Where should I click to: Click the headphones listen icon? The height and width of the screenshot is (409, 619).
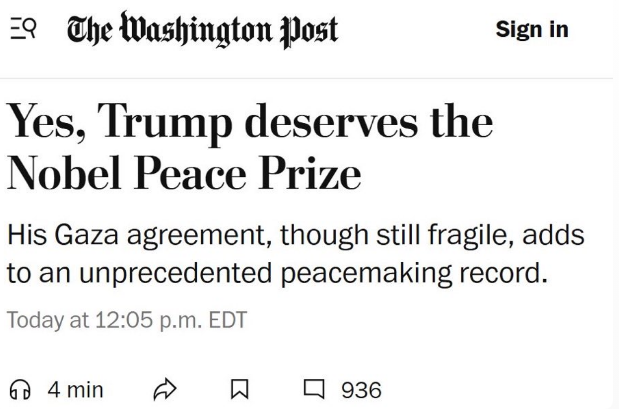click(20, 389)
